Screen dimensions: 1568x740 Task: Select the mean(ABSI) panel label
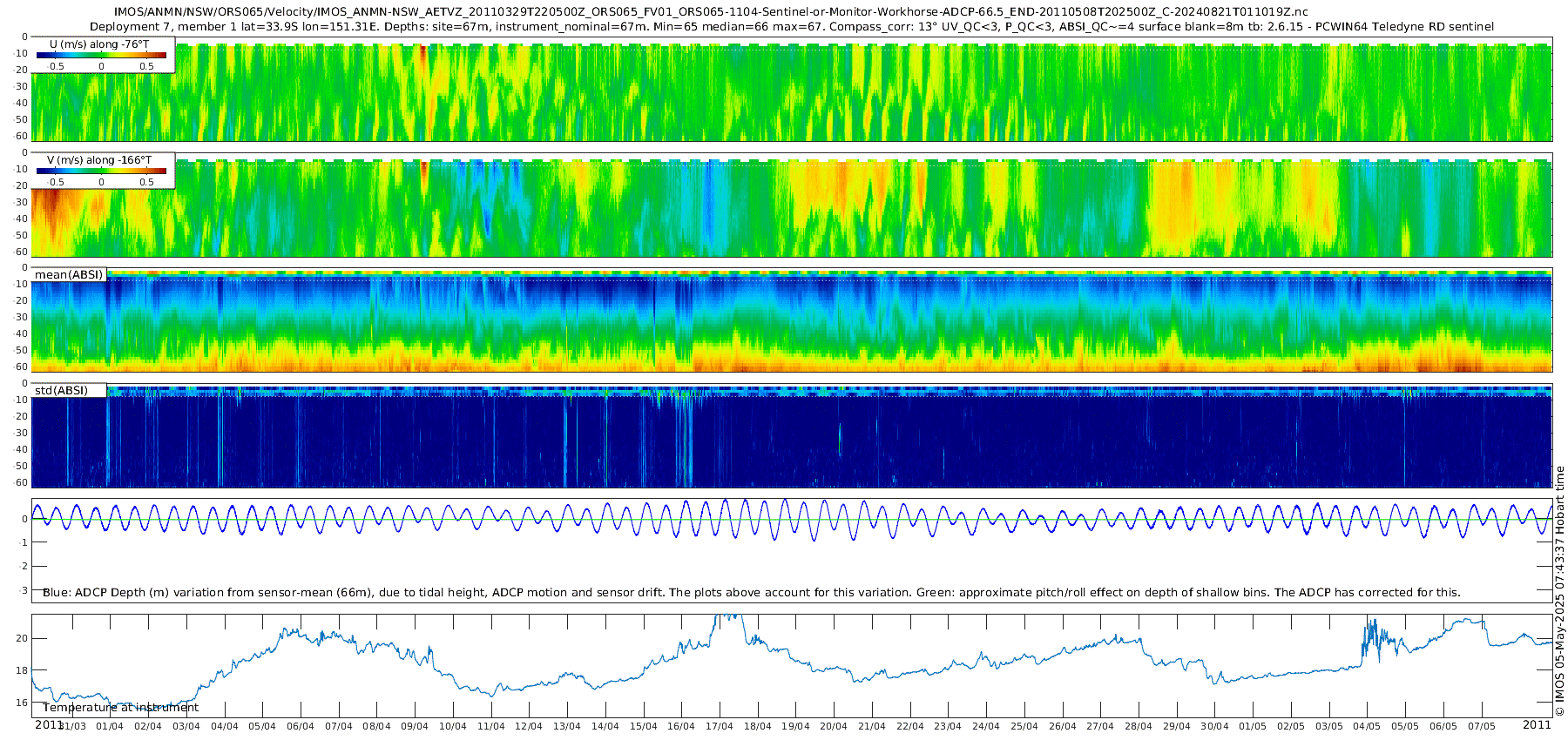click(69, 274)
